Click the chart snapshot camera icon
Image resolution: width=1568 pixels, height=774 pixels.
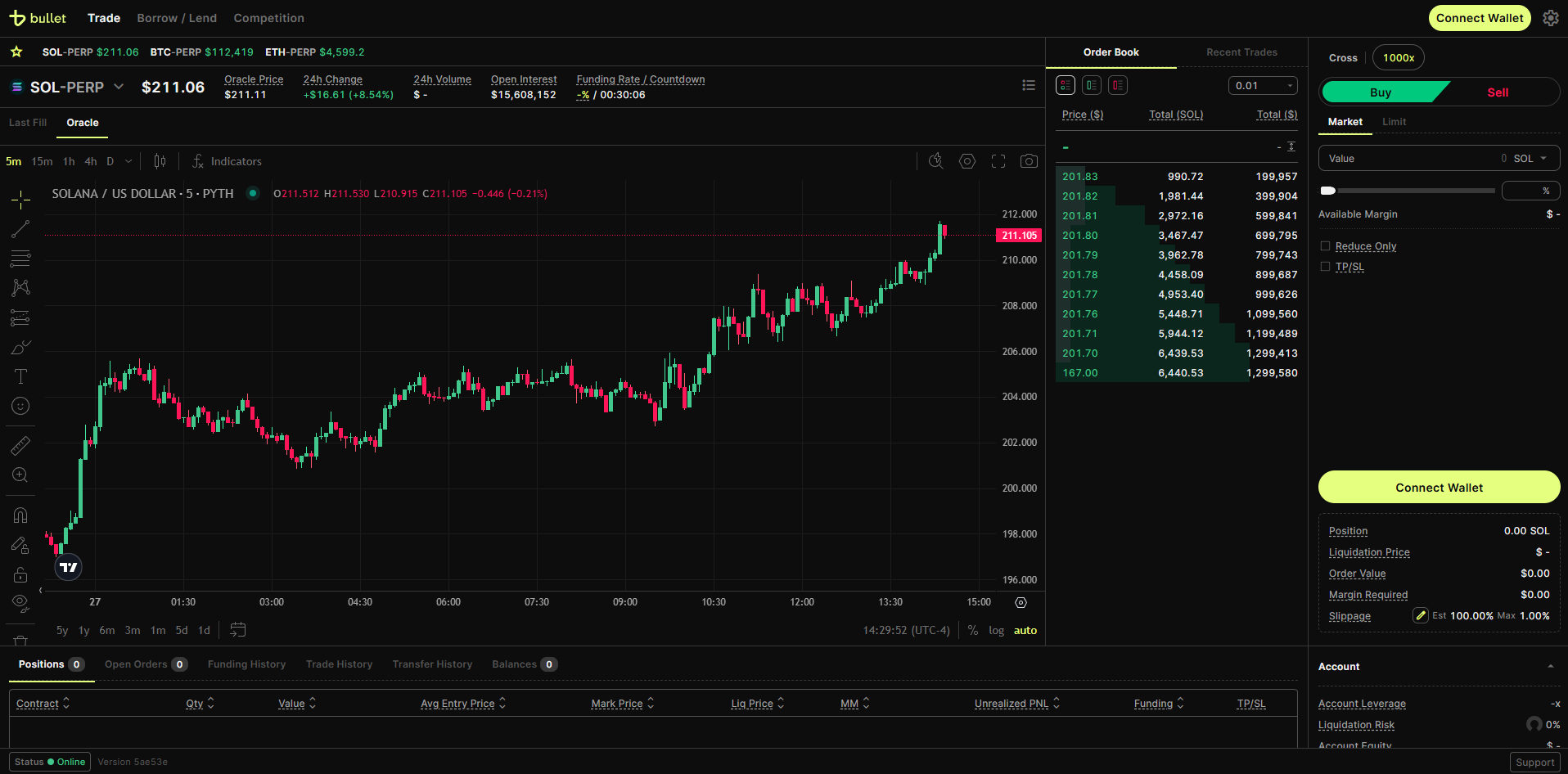pos(1029,161)
